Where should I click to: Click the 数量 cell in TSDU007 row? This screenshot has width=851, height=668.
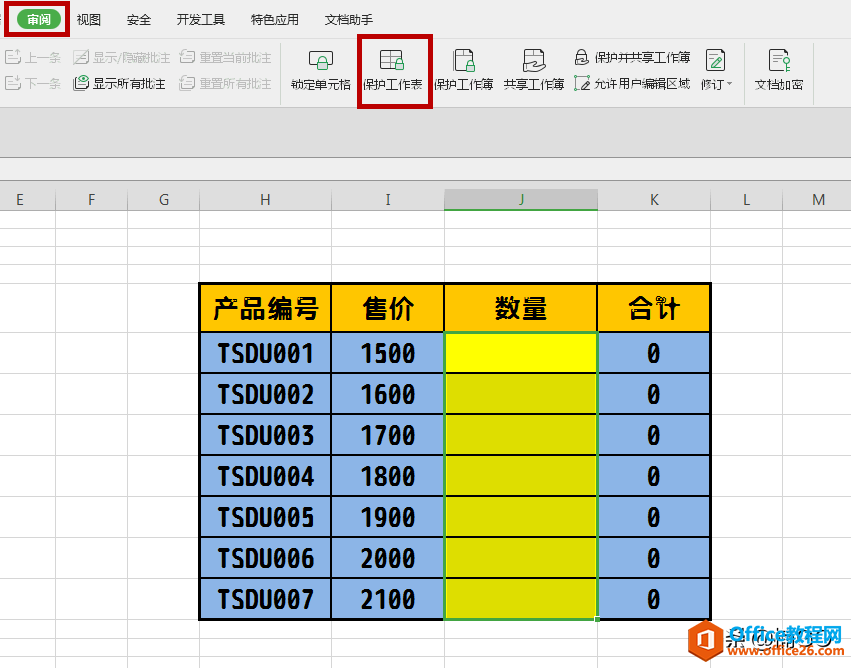tap(521, 599)
